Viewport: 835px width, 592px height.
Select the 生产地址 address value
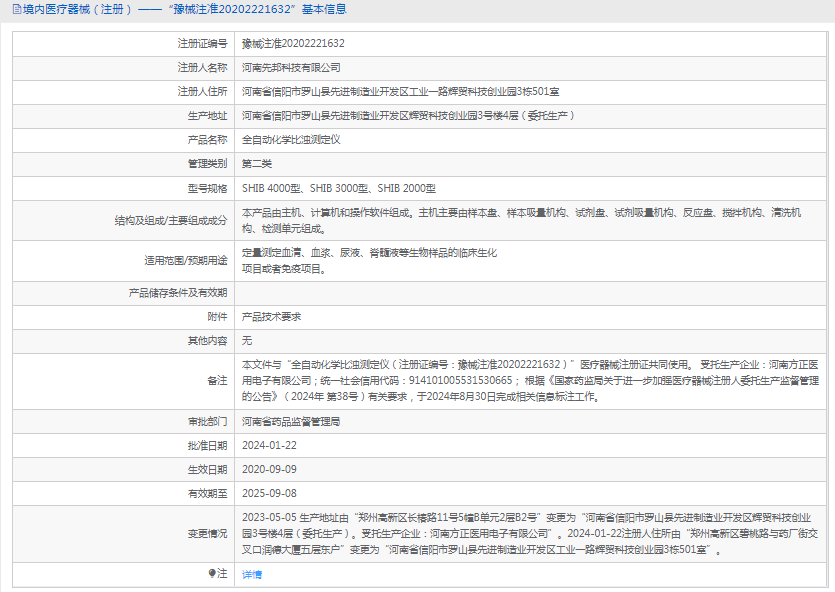pyautogui.click(x=408, y=116)
